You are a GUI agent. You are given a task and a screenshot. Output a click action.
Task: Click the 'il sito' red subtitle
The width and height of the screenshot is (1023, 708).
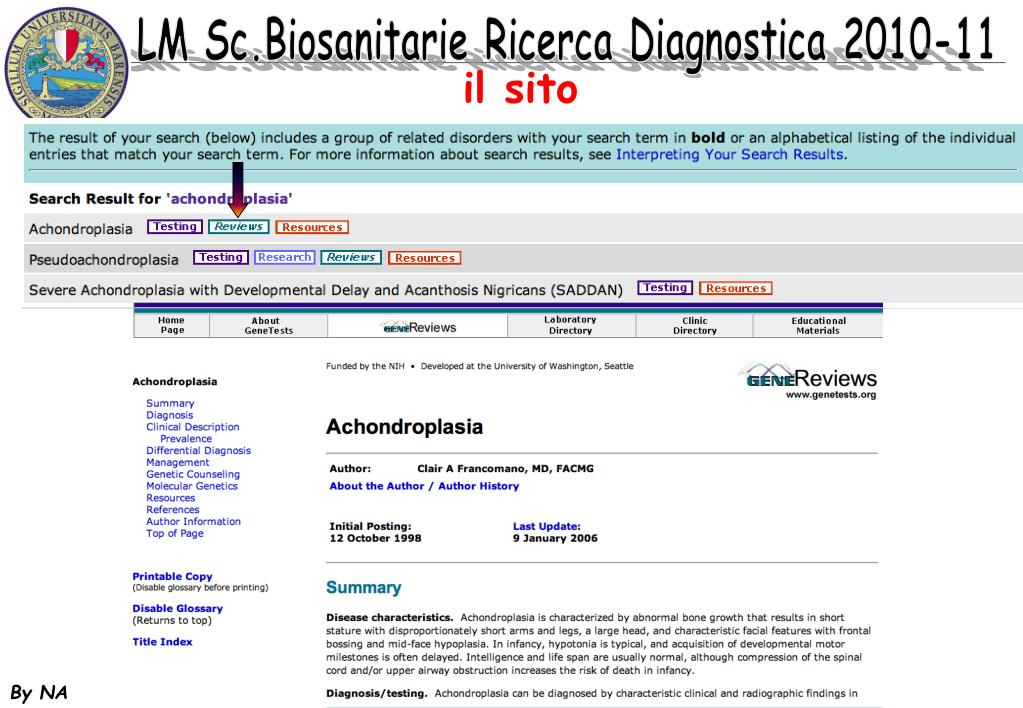point(521,88)
